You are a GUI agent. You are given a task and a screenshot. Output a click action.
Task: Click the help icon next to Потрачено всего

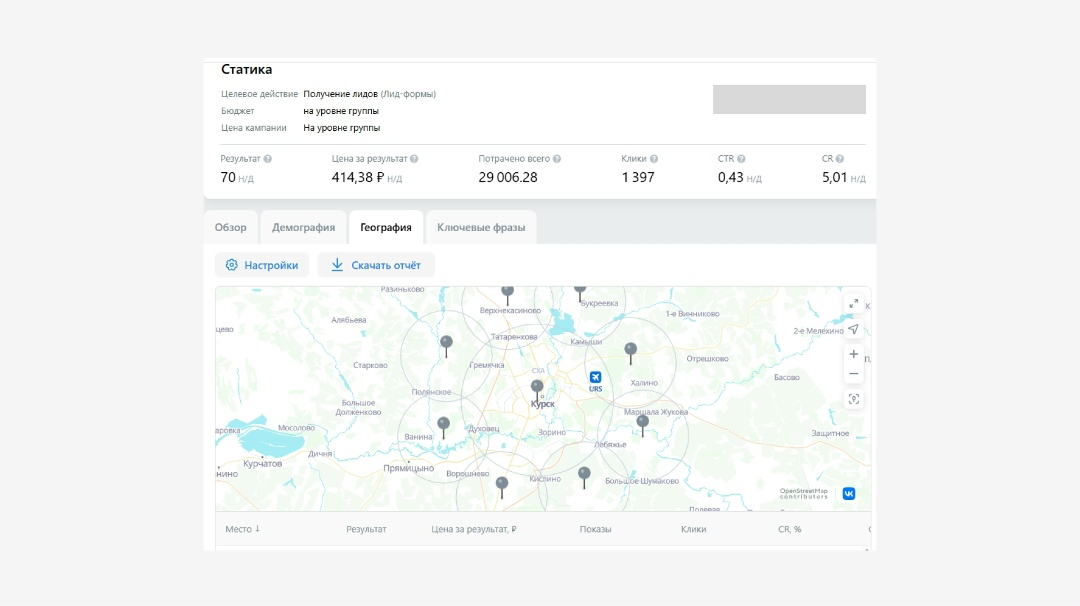(557, 159)
